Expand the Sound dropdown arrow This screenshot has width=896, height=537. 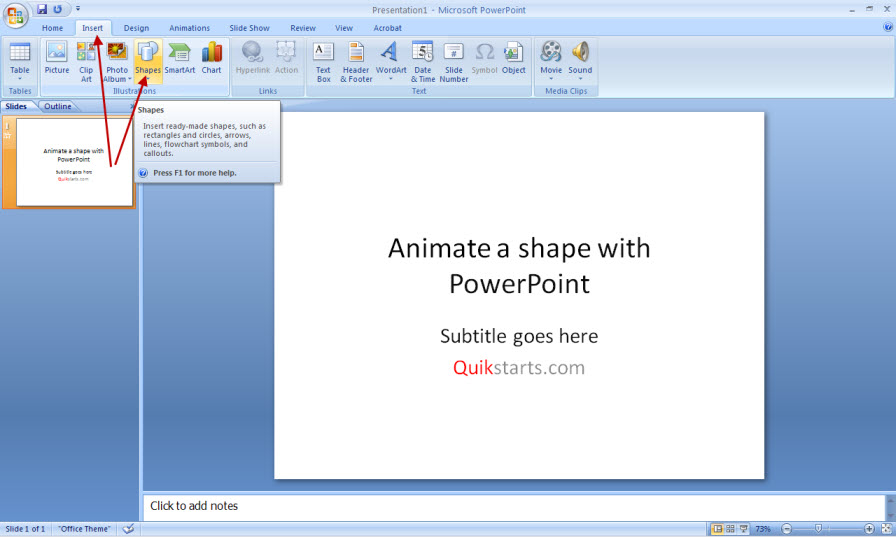click(580, 79)
